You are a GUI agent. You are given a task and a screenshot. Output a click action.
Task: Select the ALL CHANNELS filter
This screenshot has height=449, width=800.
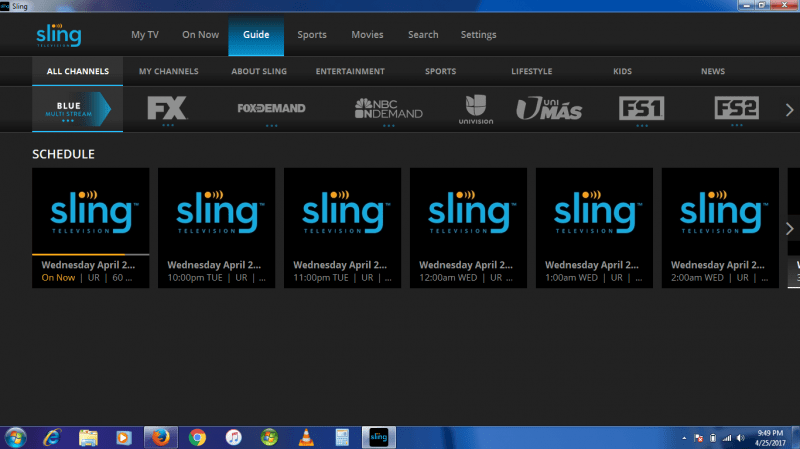tap(78, 71)
